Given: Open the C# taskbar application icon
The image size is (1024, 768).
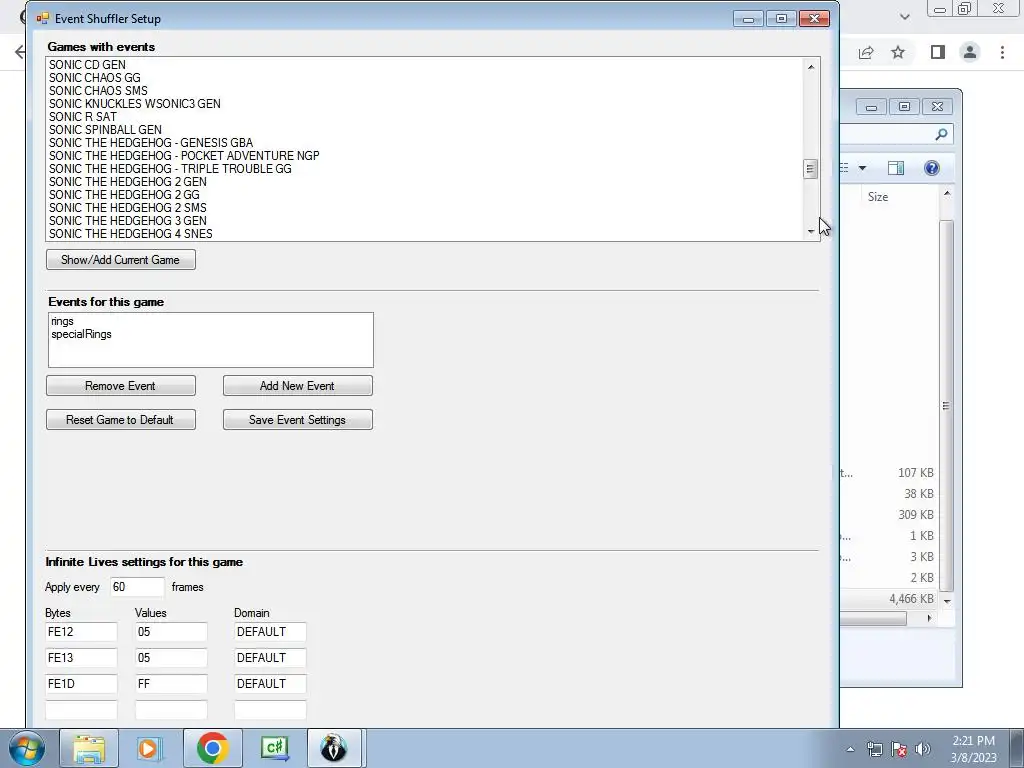Looking at the screenshot, I should [x=274, y=748].
